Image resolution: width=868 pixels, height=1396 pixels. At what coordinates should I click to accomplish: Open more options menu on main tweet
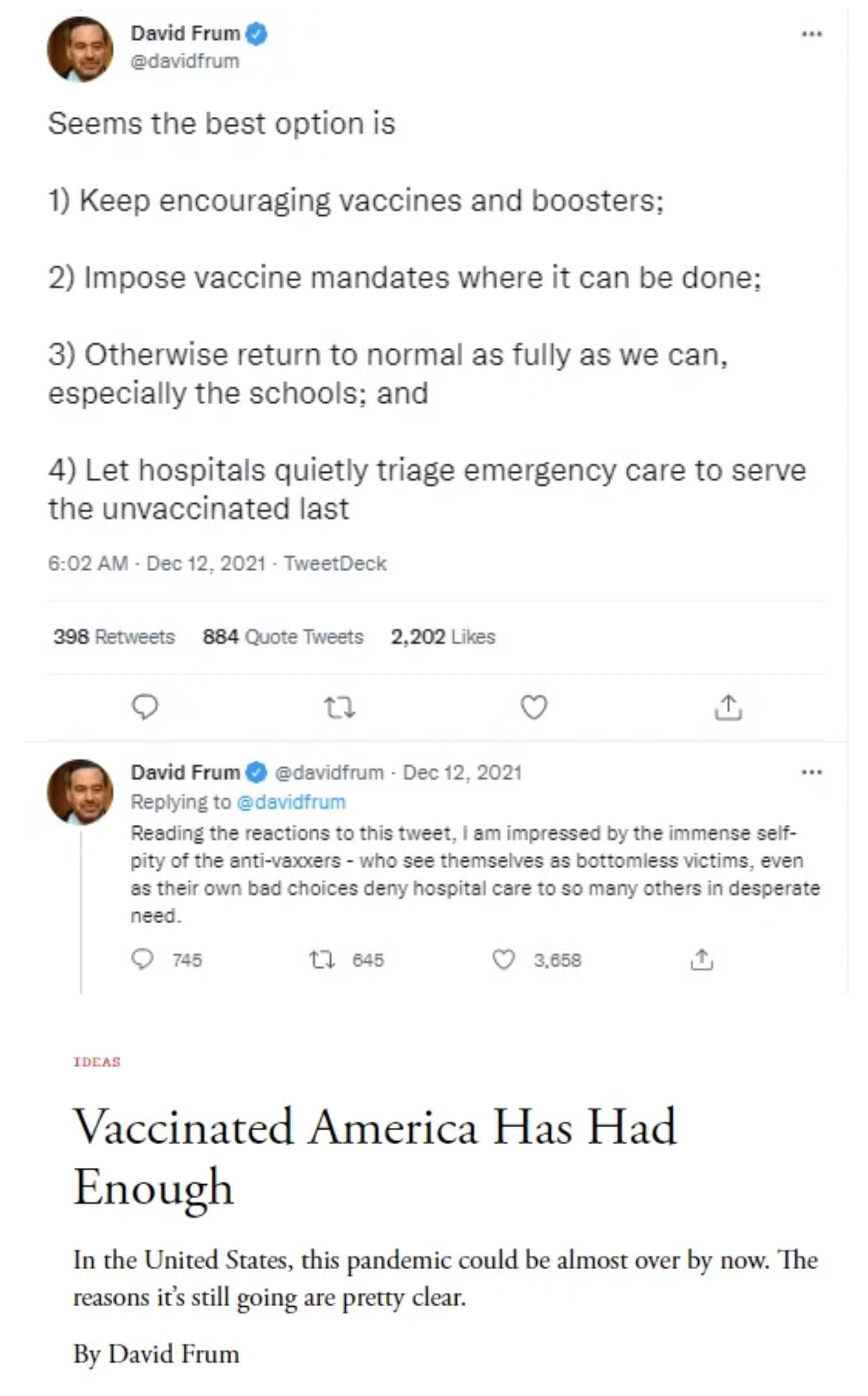[812, 34]
